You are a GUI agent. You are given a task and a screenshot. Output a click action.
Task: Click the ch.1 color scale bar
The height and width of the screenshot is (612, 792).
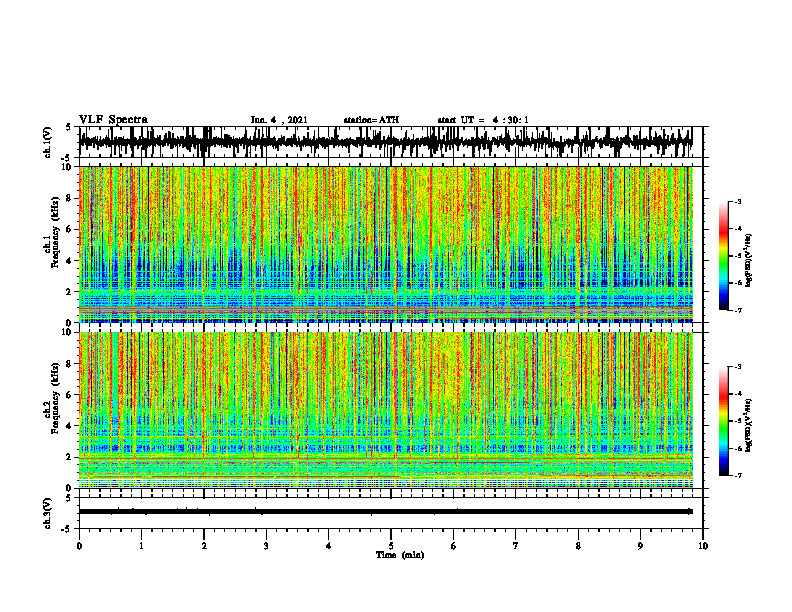[724, 256]
